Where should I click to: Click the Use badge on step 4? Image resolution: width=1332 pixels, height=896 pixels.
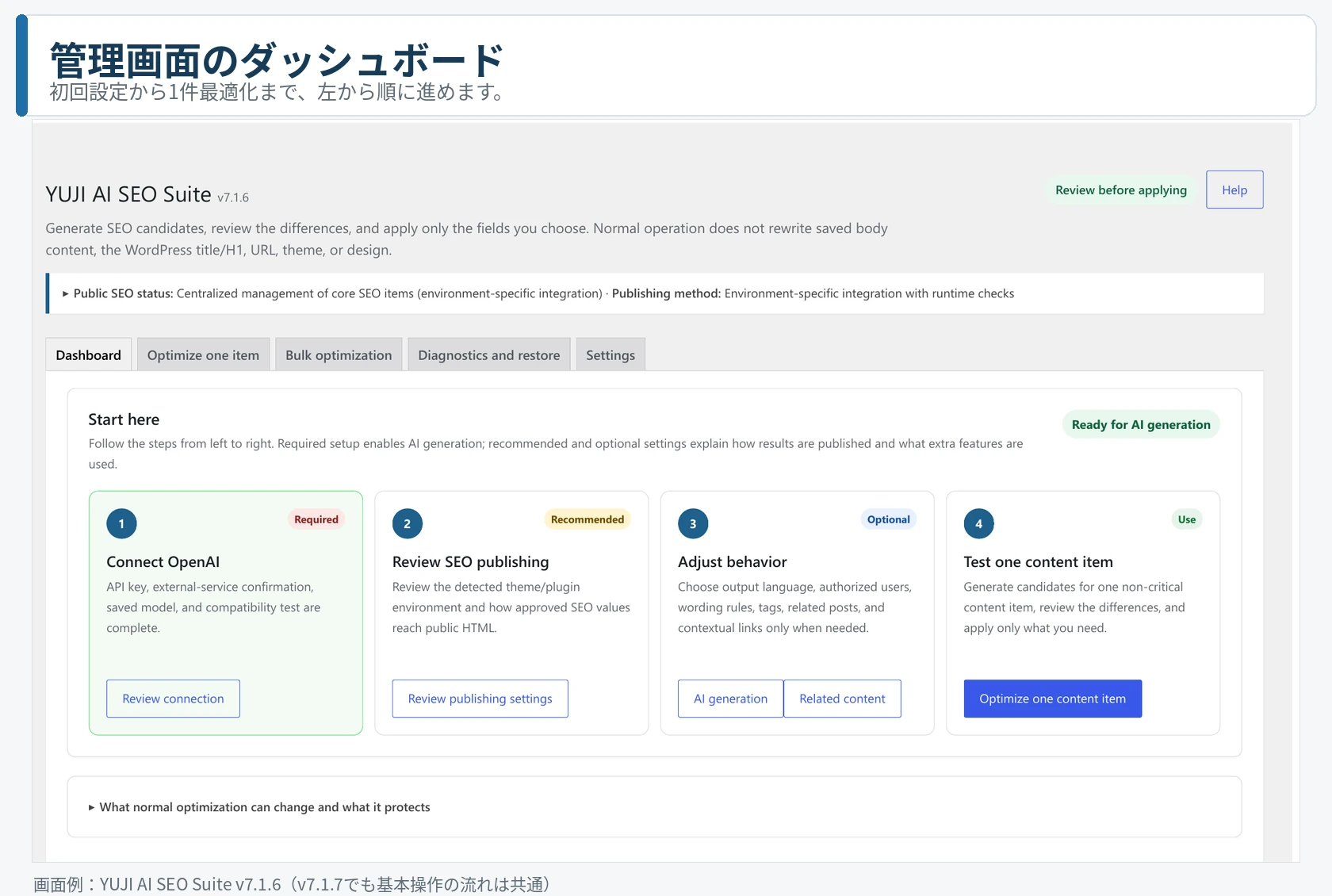point(1186,519)
